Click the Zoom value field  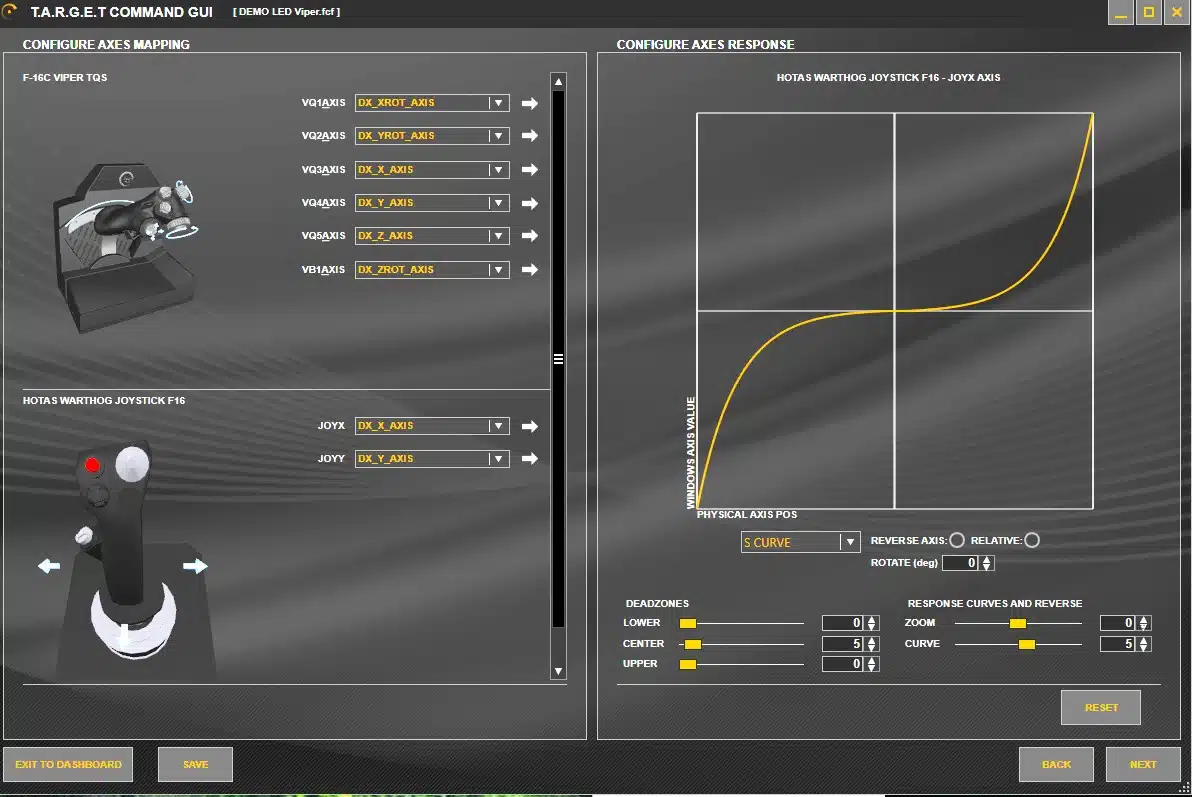point(1118,623)
